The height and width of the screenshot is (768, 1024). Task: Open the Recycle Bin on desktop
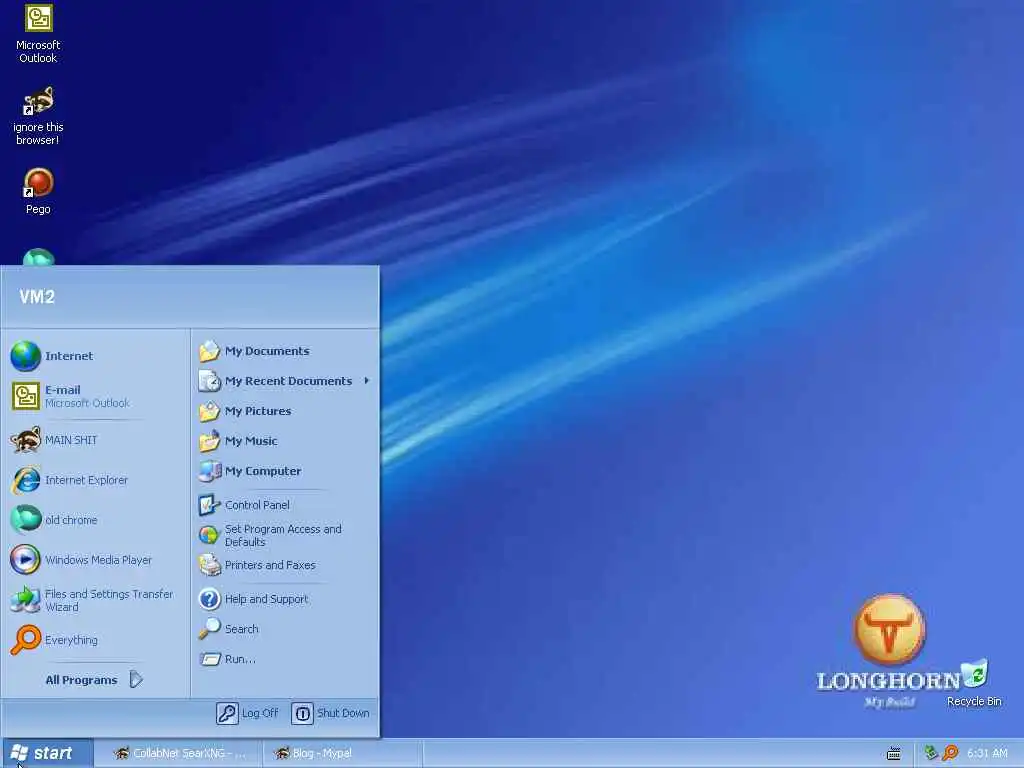[974, 682]
